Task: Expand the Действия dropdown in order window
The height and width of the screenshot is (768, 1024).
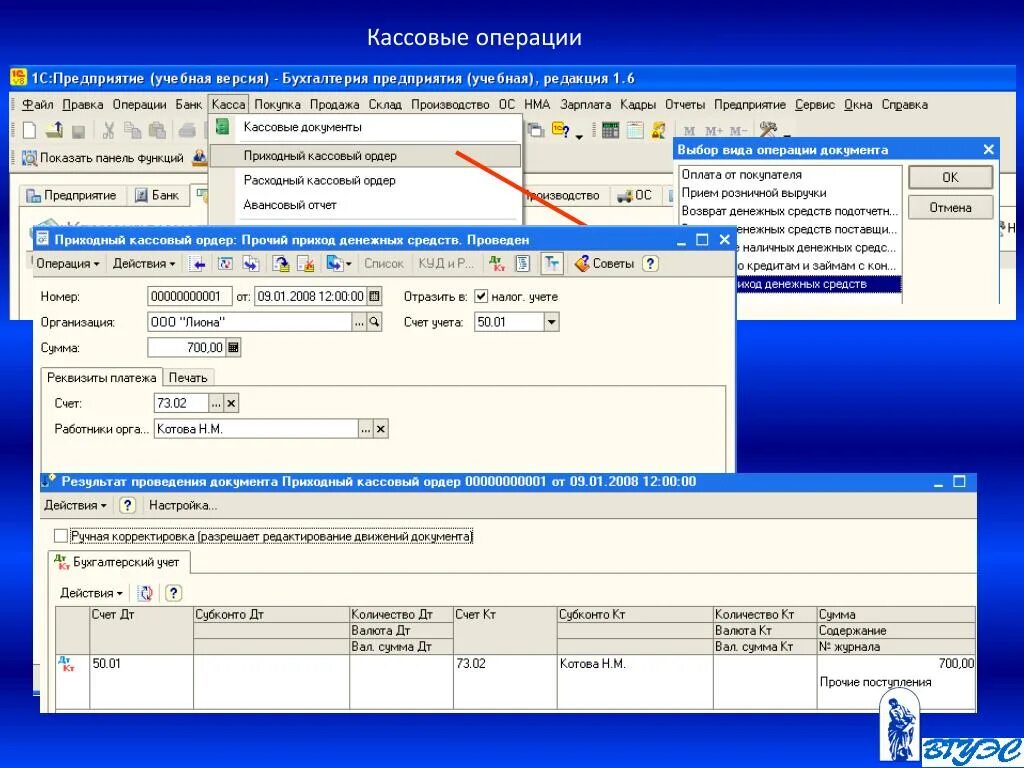Action: click(144, 264)
